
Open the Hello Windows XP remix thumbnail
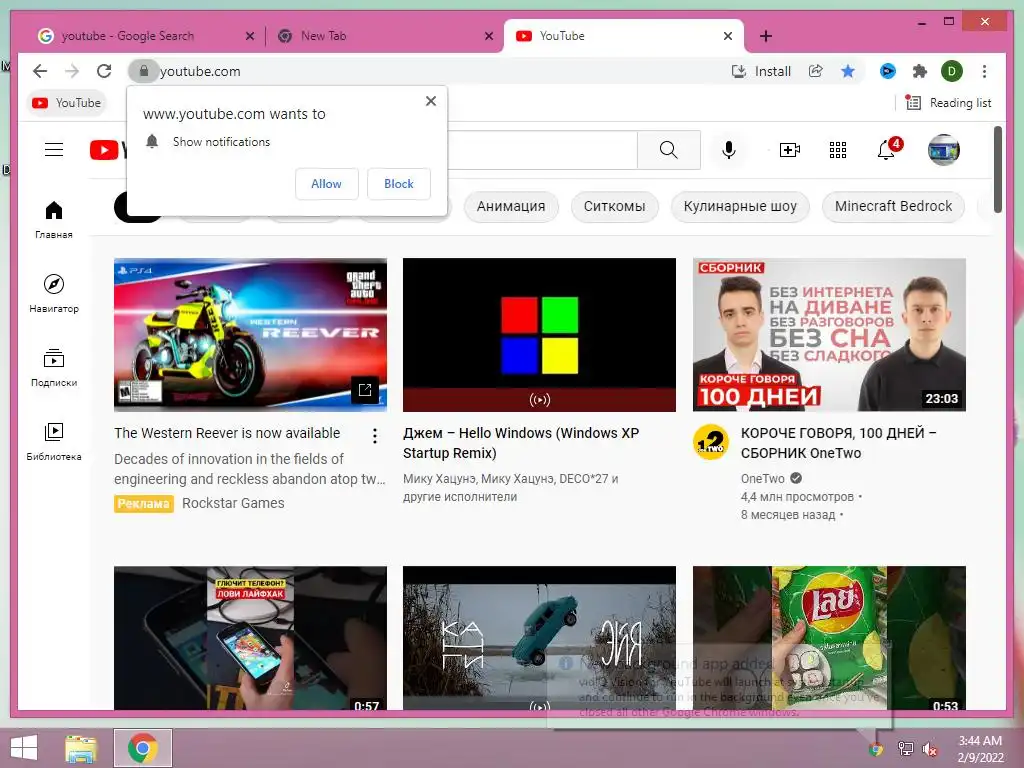click(539, 334)
